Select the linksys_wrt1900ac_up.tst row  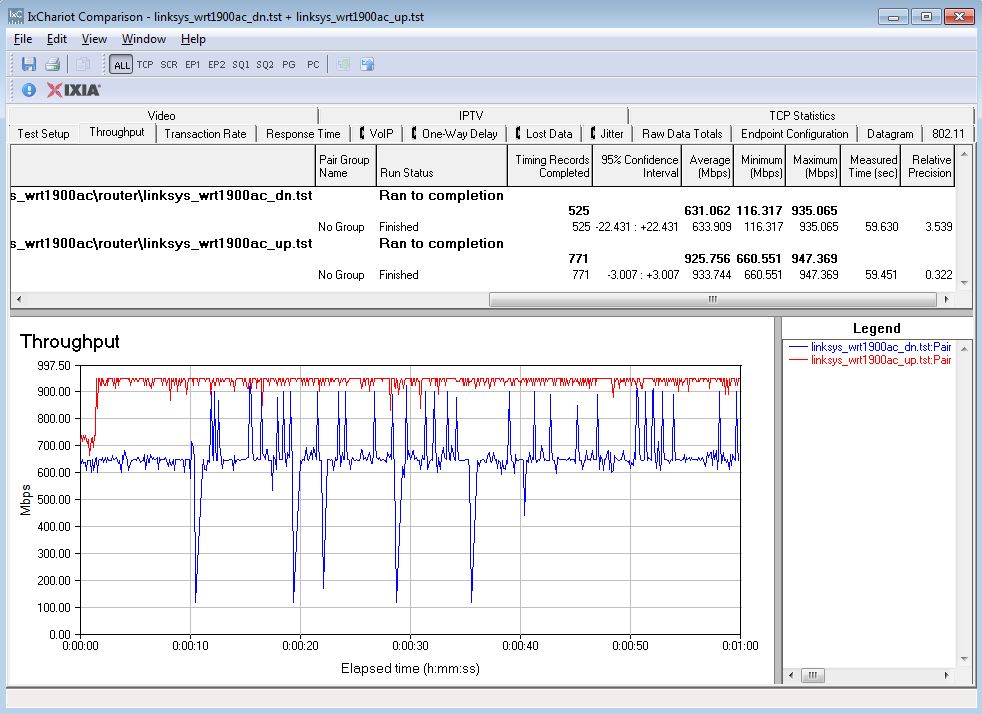click(x=482, y=244)
